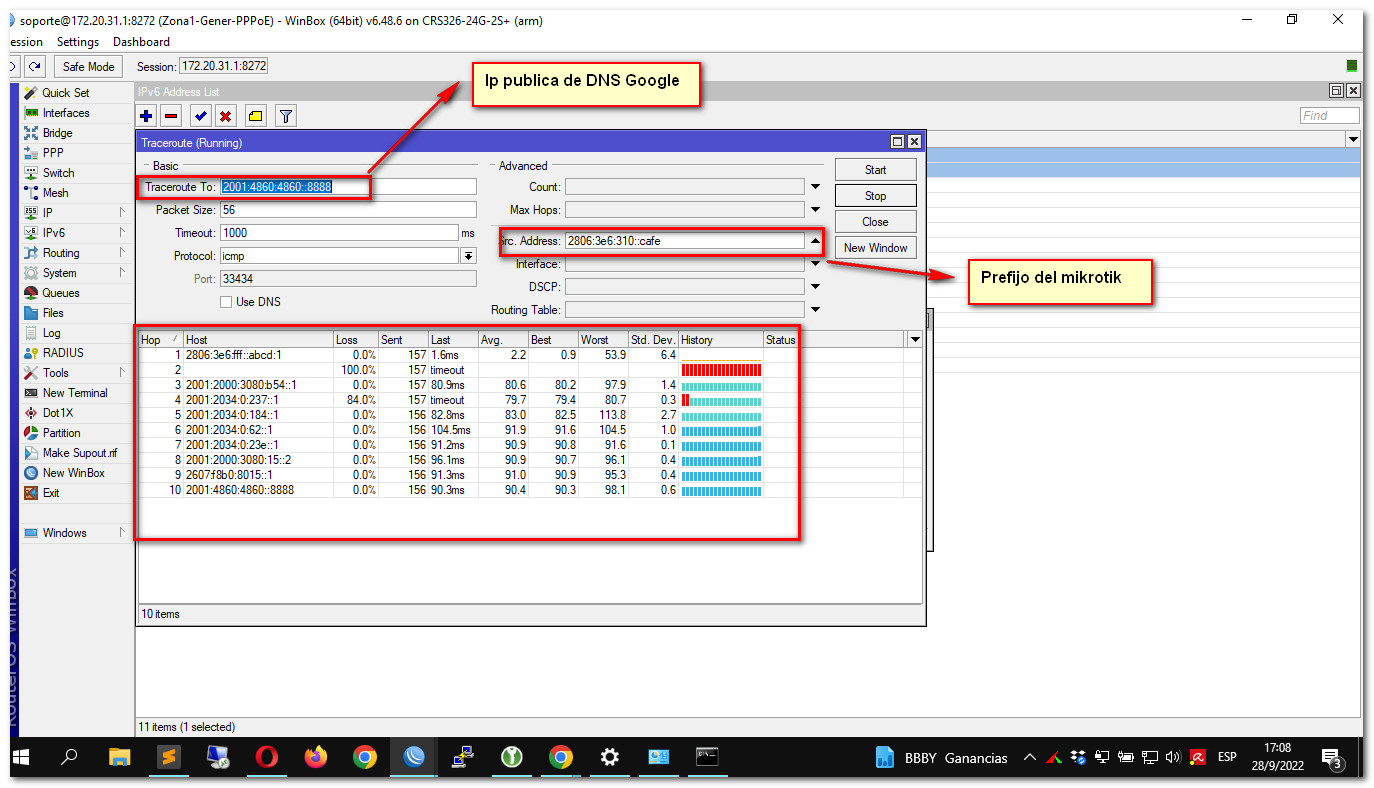Click the red minus Remove icon
1374x788 pixels.
[x=171, y=117]
